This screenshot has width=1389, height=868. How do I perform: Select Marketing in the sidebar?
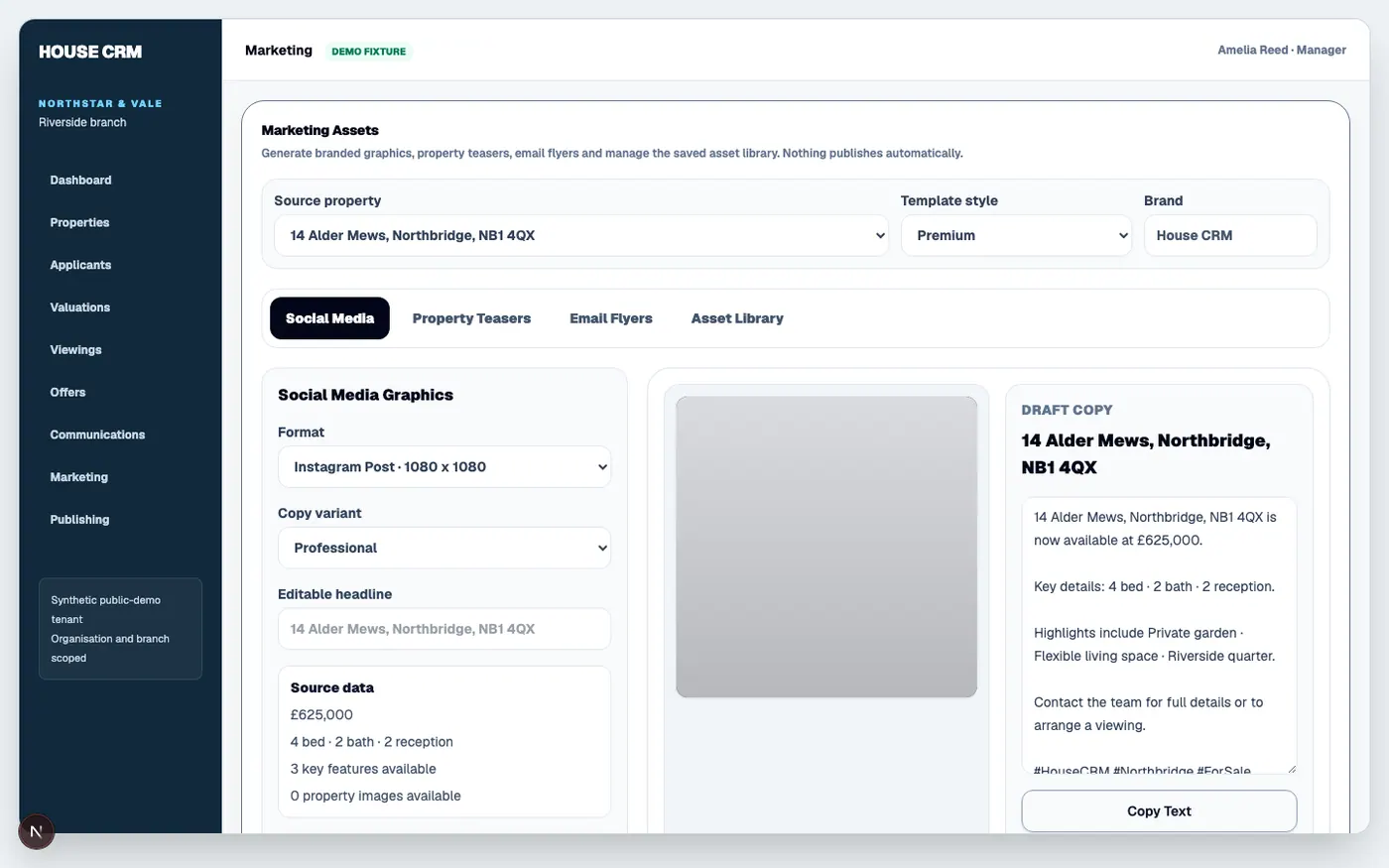pyautogui.click(x=78, y=477)
